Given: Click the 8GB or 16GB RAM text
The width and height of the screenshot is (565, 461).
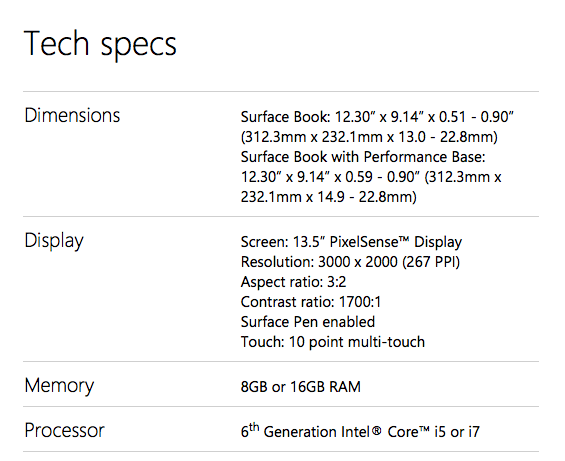Looking at the screenshot, I should (301, 387).
